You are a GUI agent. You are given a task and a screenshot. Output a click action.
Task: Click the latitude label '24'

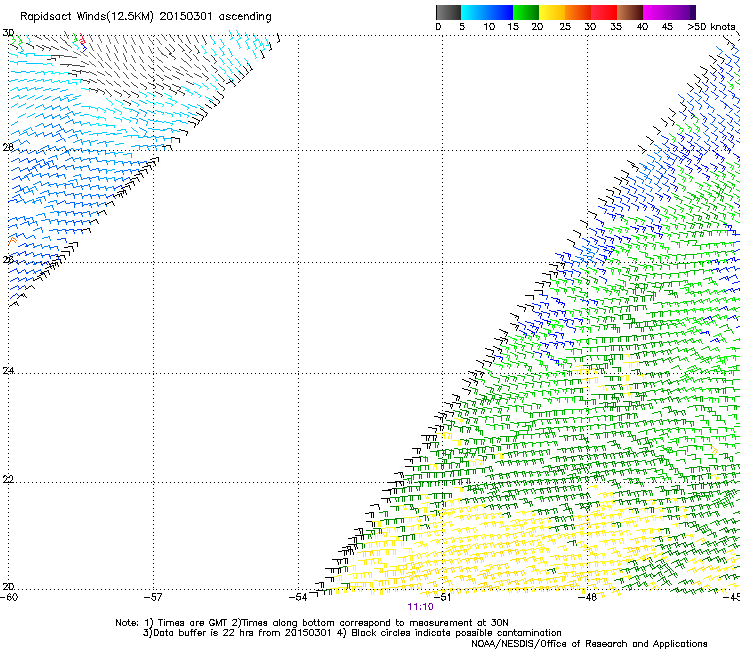click(8, 371)
